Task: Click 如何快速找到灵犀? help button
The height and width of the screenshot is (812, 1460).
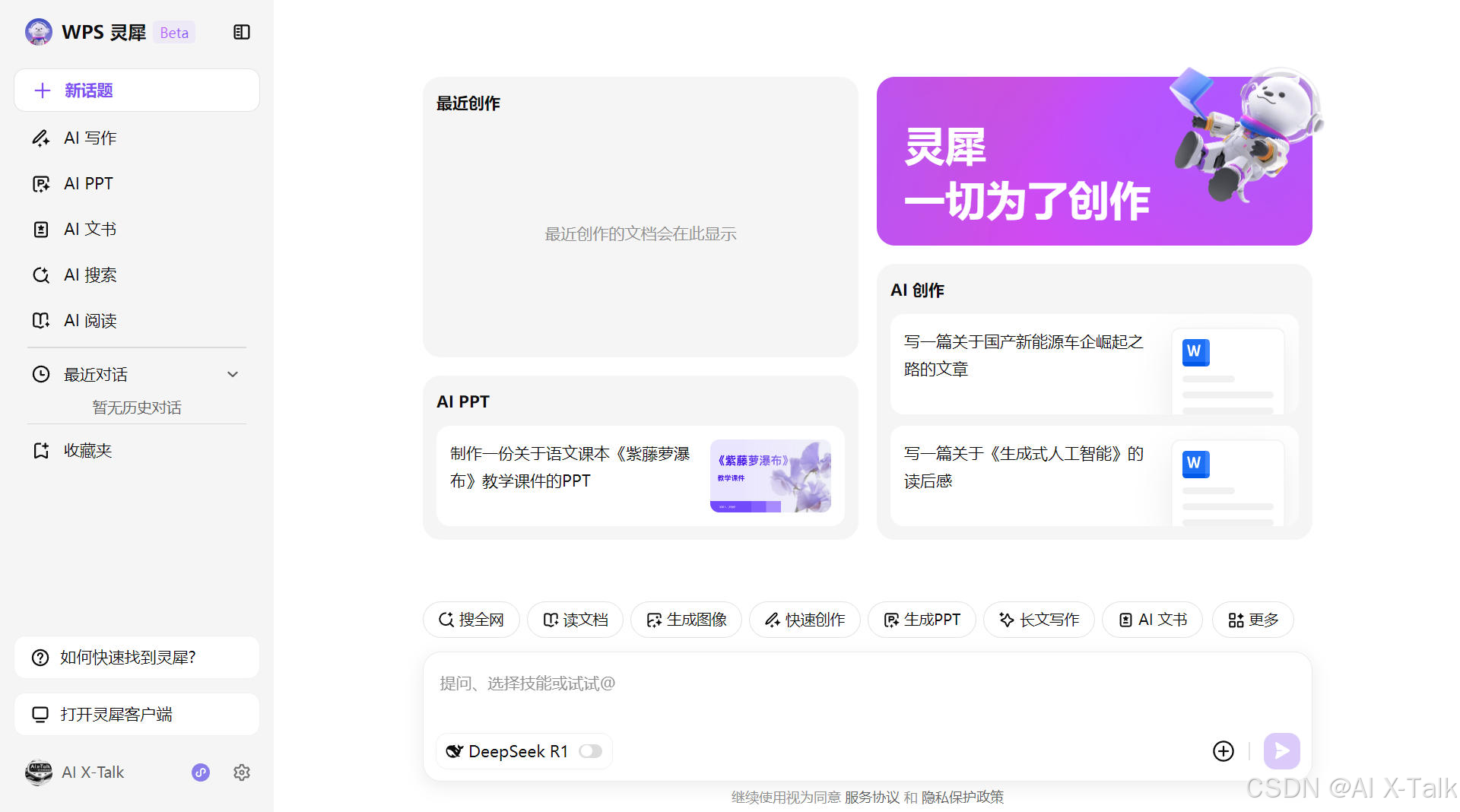Action: coord(137,657)
